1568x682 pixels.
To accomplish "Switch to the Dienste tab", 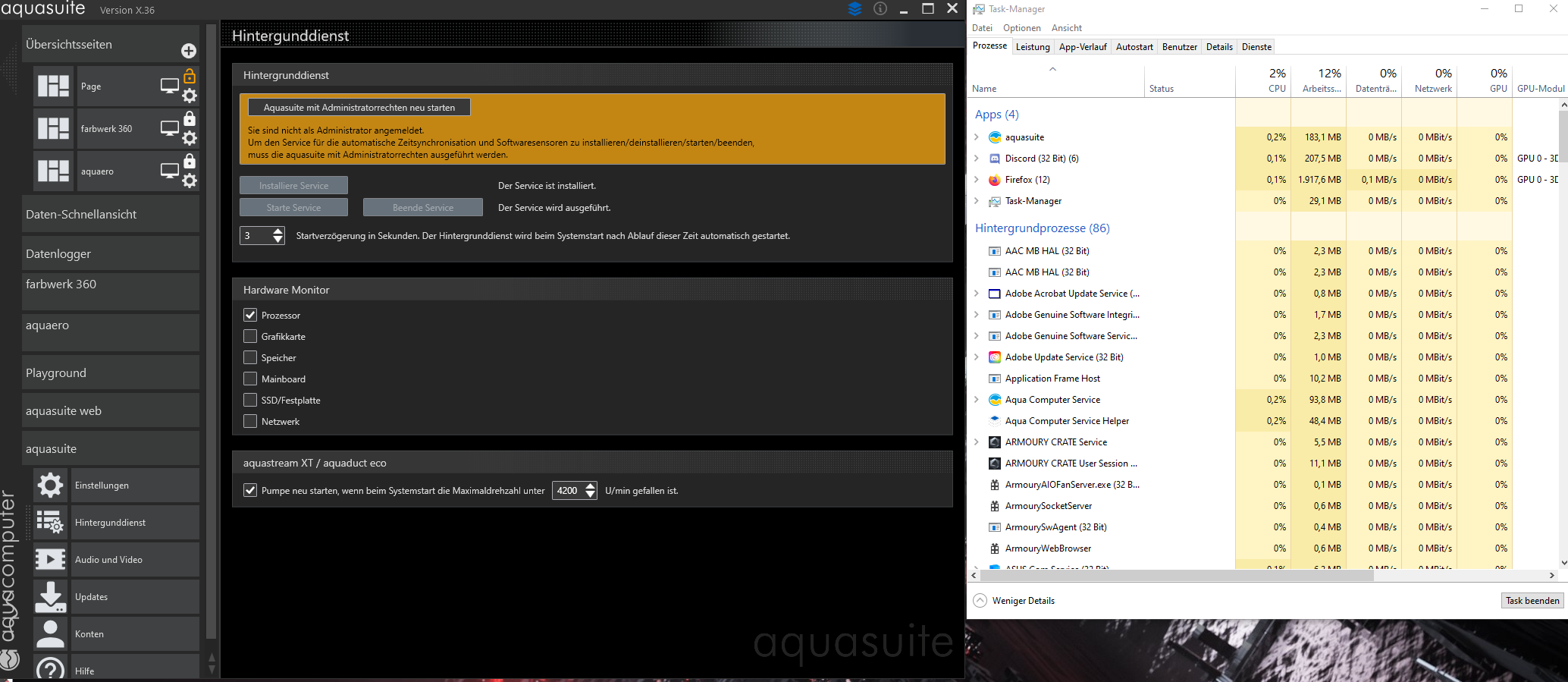I will coord(1256,47).
